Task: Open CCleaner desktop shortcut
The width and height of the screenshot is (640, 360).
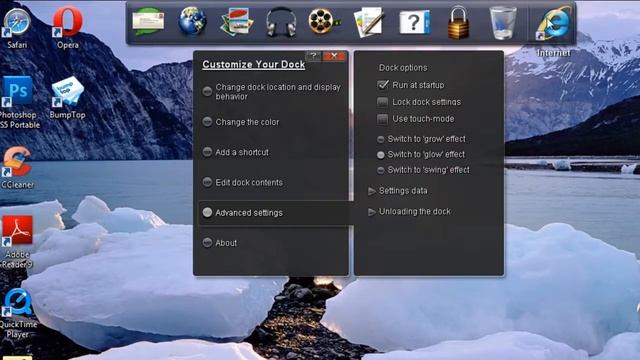Action: (x=17, y=168)
